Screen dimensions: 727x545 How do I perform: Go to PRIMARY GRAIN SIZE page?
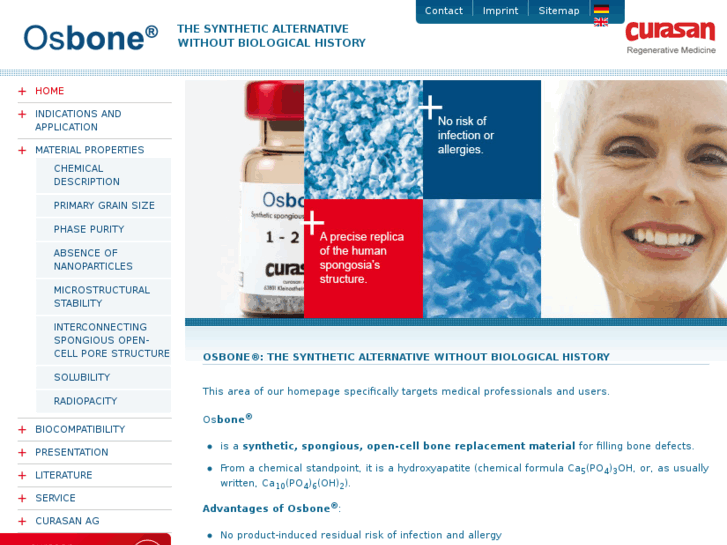click(x=103, y=205)
